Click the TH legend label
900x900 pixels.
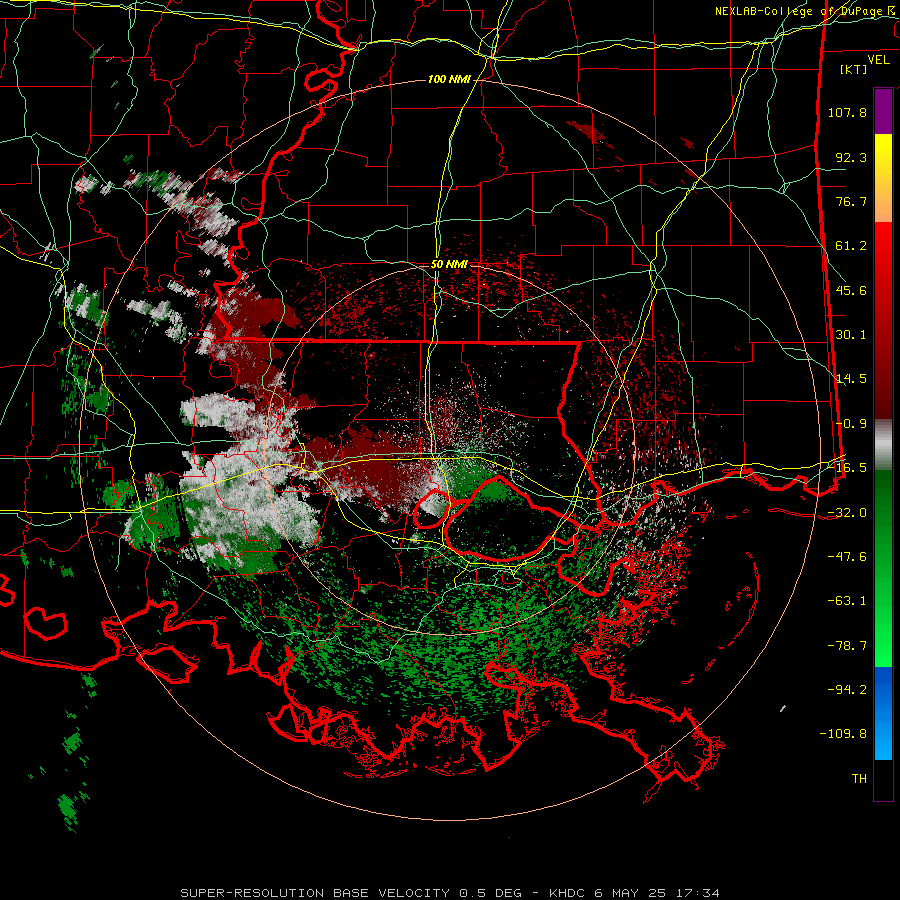point(859,779)
